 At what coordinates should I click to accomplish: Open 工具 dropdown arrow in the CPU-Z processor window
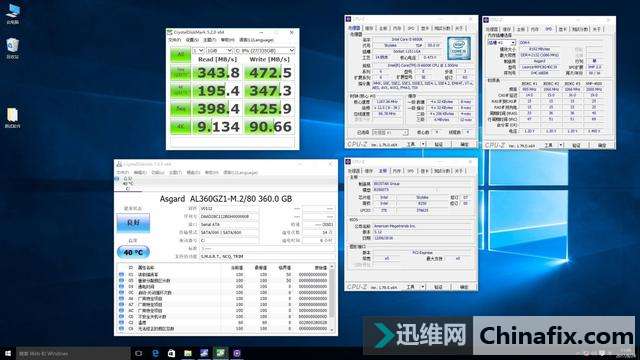point(423,144)
